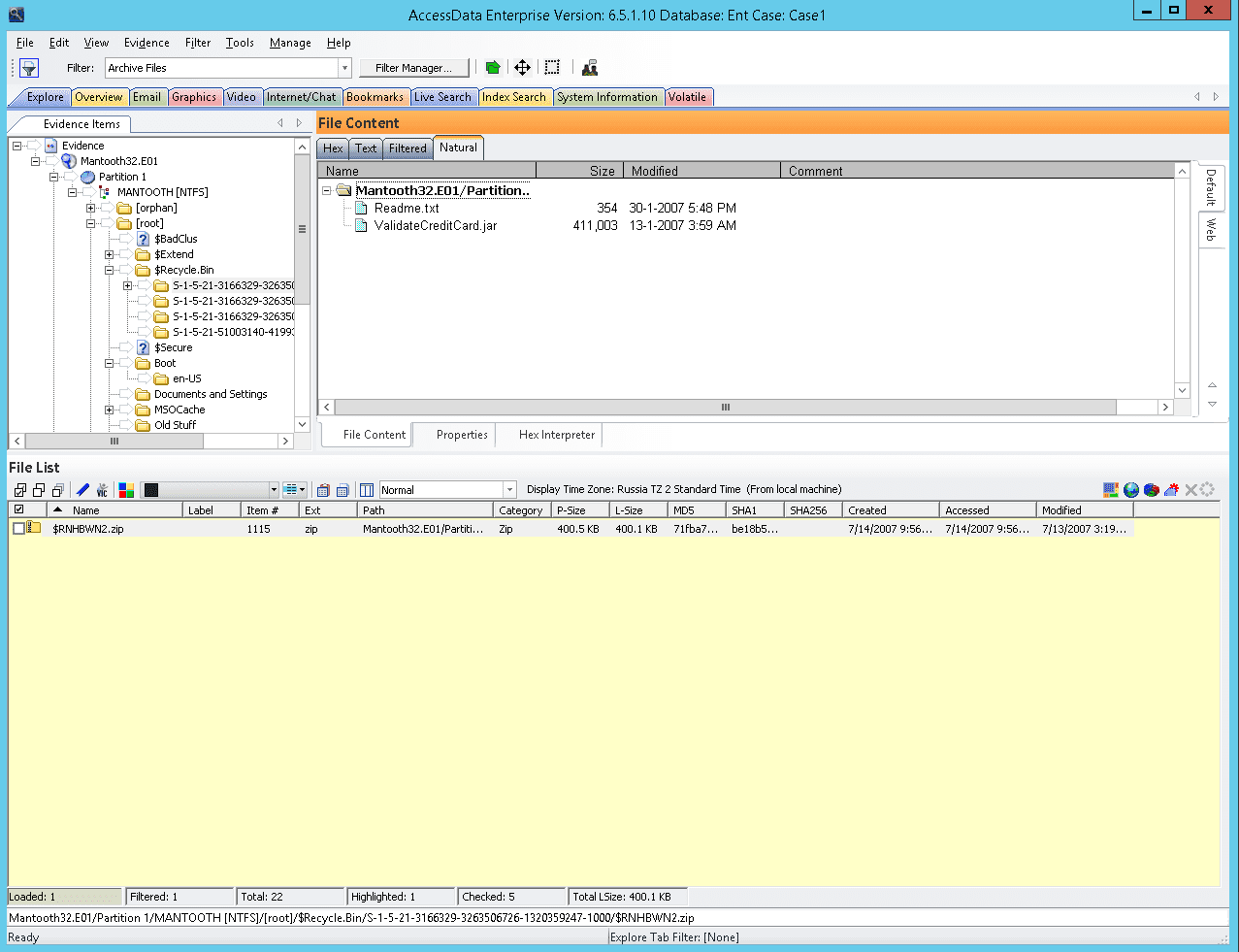Select ValidateCreditCard.jar in File Content
Image resolution: width=1239 pixels, height=952 pixels.
click(x=435, y=225)
